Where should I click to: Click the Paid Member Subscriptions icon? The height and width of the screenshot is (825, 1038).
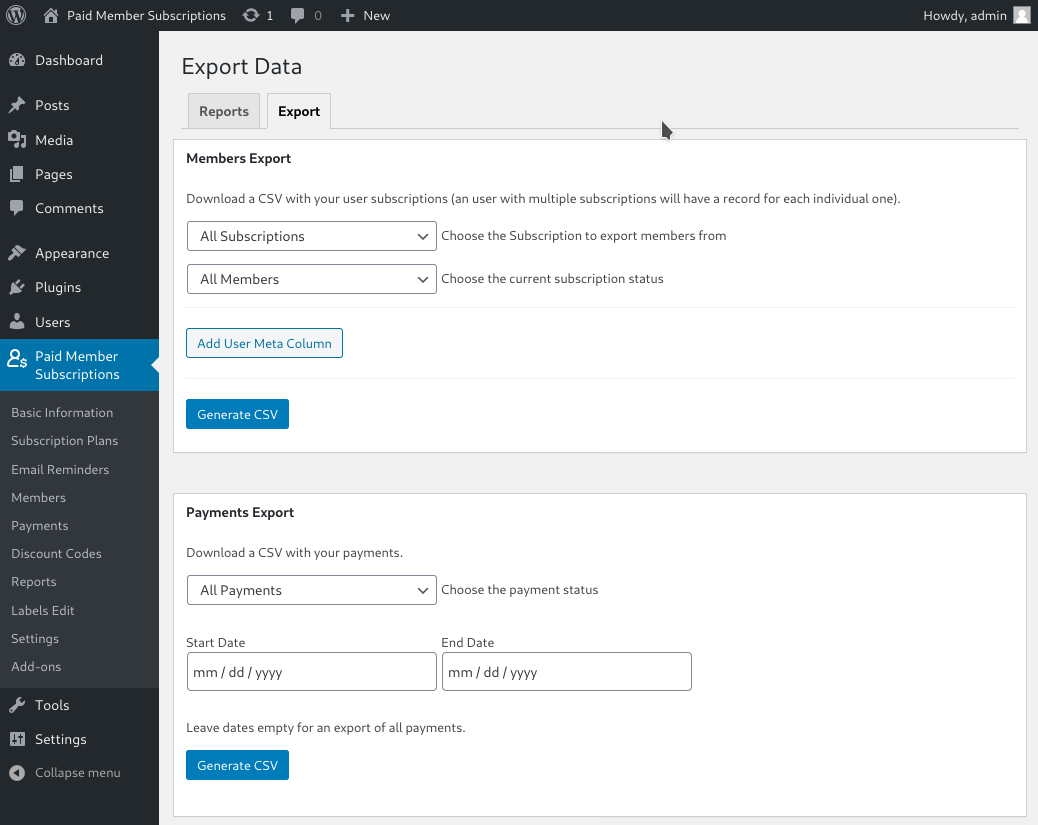click(x=17, y=359)
